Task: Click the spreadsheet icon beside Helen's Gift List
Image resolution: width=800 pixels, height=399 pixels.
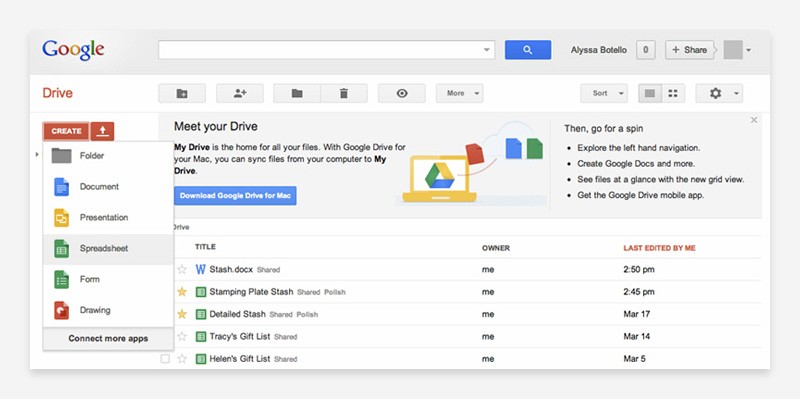Action: click(201, 359)
